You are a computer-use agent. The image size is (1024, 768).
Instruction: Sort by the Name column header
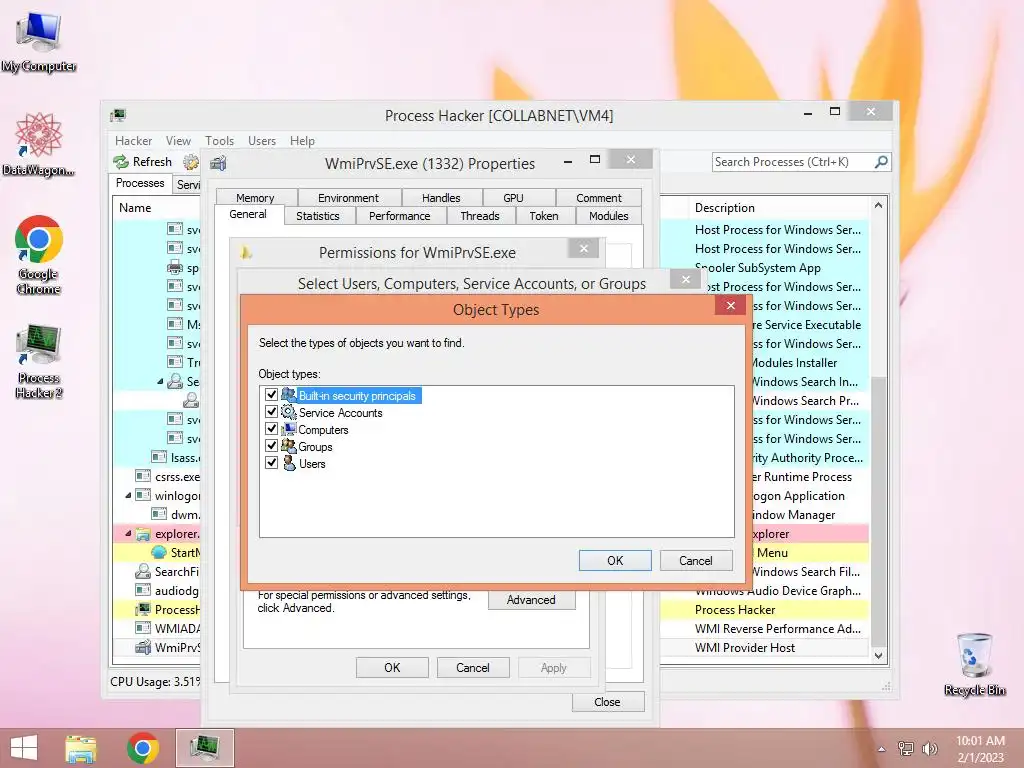(x=135, y=208)
